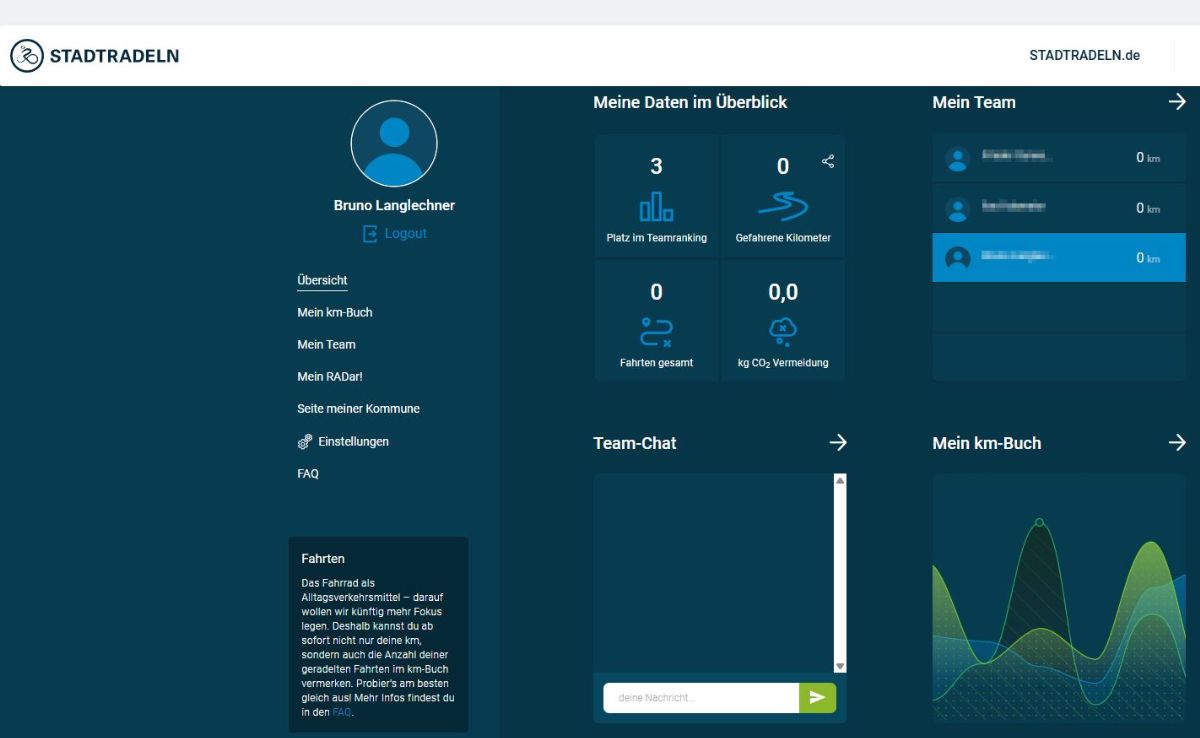Click the Platz im Teamranking label
The image size is (1200, 738).
(656, 238)
